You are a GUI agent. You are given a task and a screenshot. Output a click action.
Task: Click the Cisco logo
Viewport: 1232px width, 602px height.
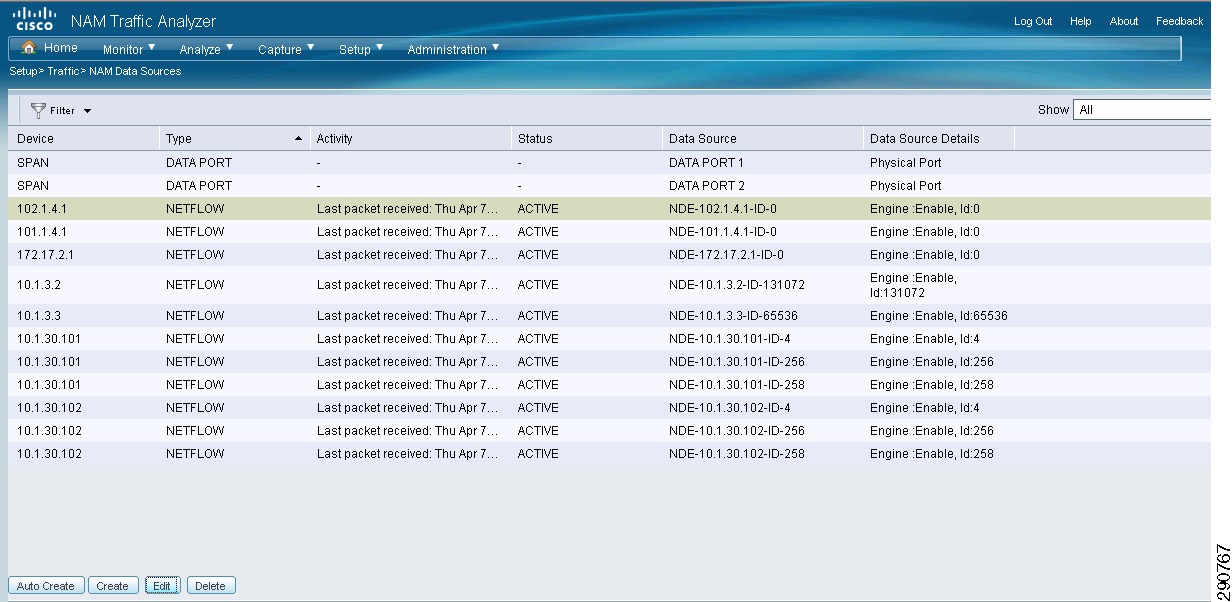click(x=34, y=19)
